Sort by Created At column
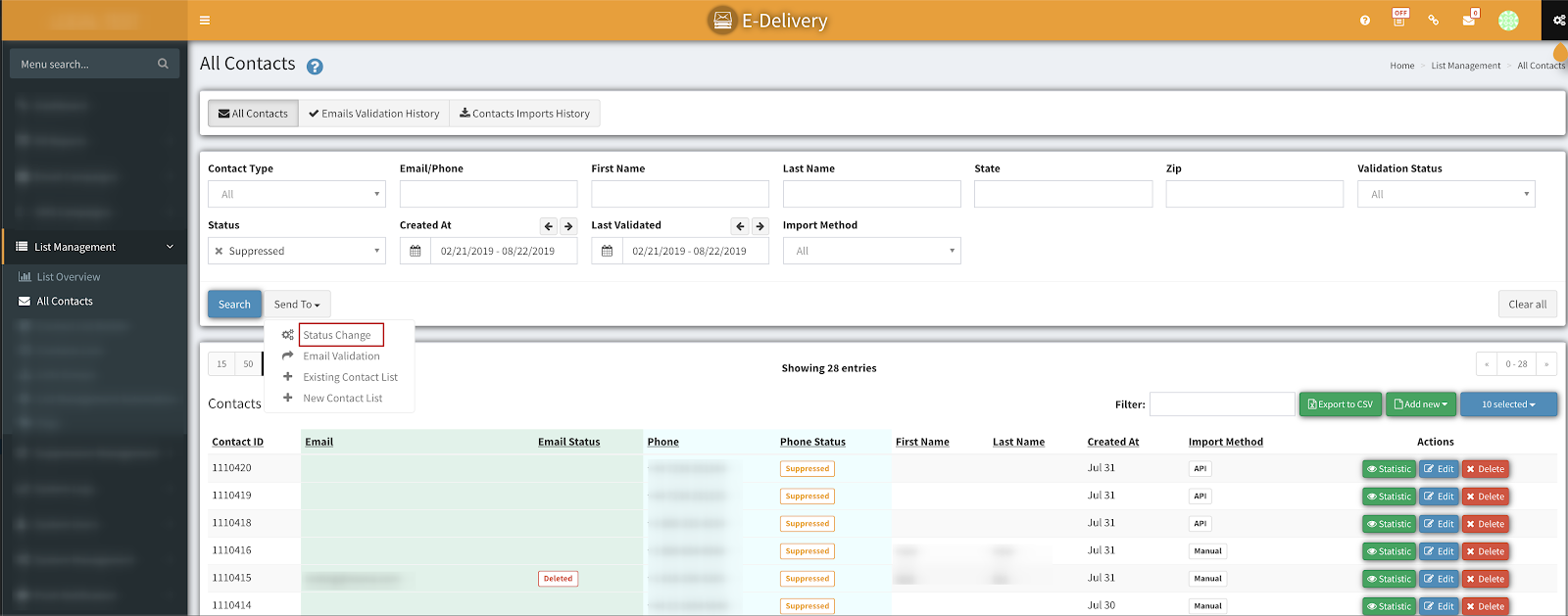1568x616 pixels. 1113,443
